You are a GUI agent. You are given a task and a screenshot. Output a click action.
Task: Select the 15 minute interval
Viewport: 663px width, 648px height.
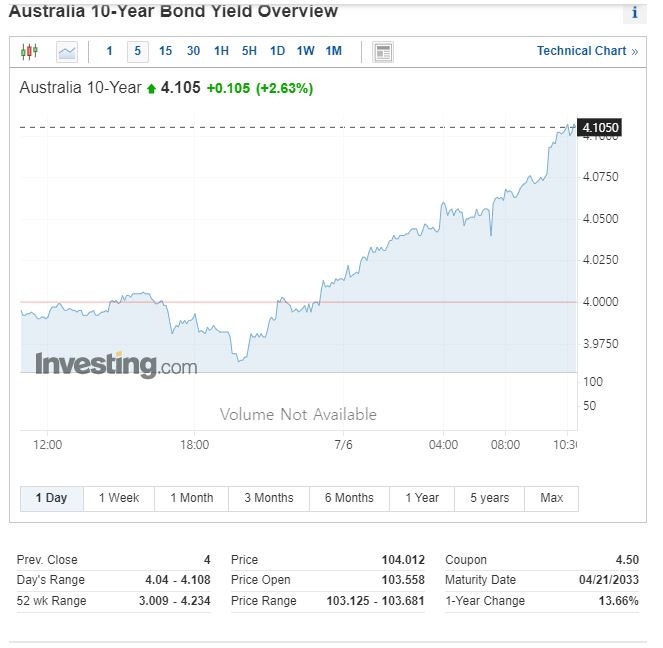pyautogui.click(x=165, y=51)
